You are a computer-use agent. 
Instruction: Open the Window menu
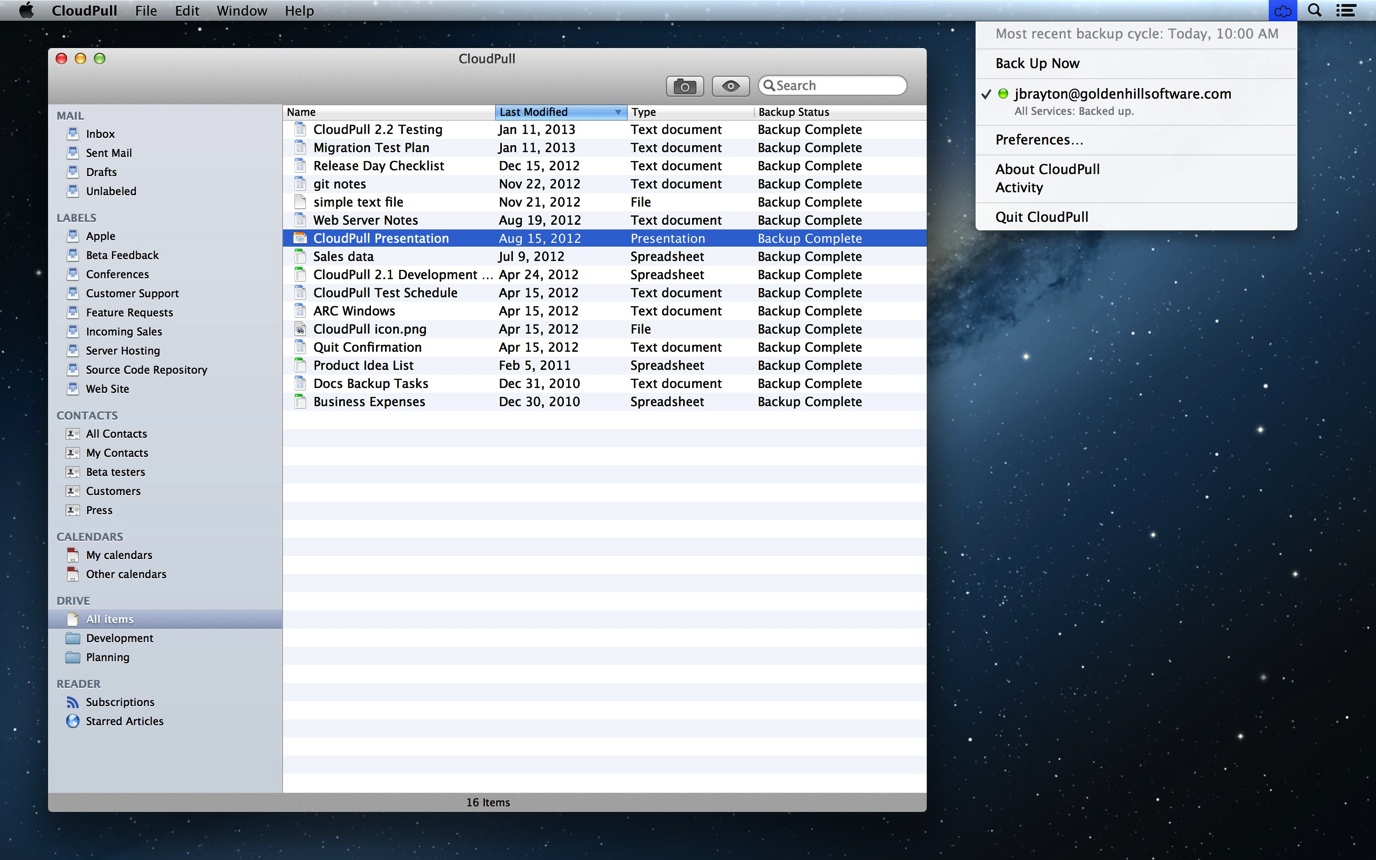(x=241, y=11)
